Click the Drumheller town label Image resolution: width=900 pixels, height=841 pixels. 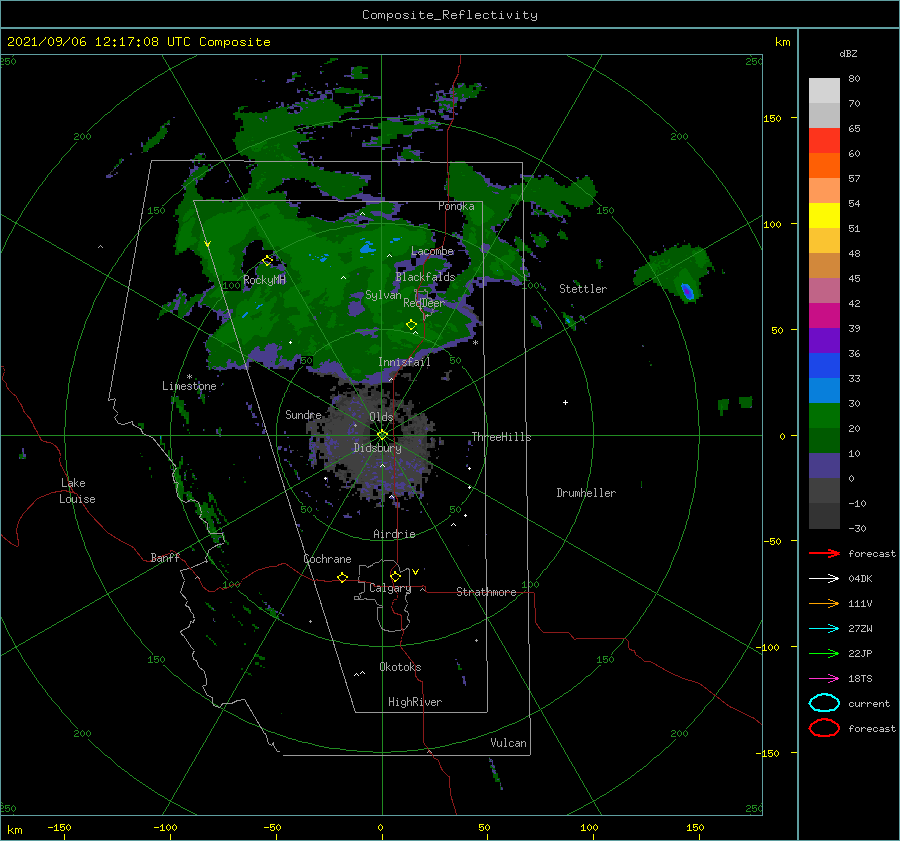[x=586, y=493]
